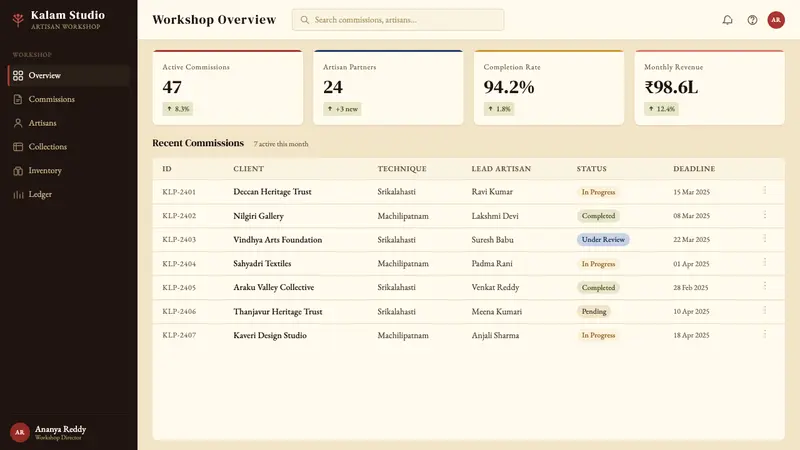Open the Overview sidebar icon
This screenshot has width=800, height=450.
(18, 76)
